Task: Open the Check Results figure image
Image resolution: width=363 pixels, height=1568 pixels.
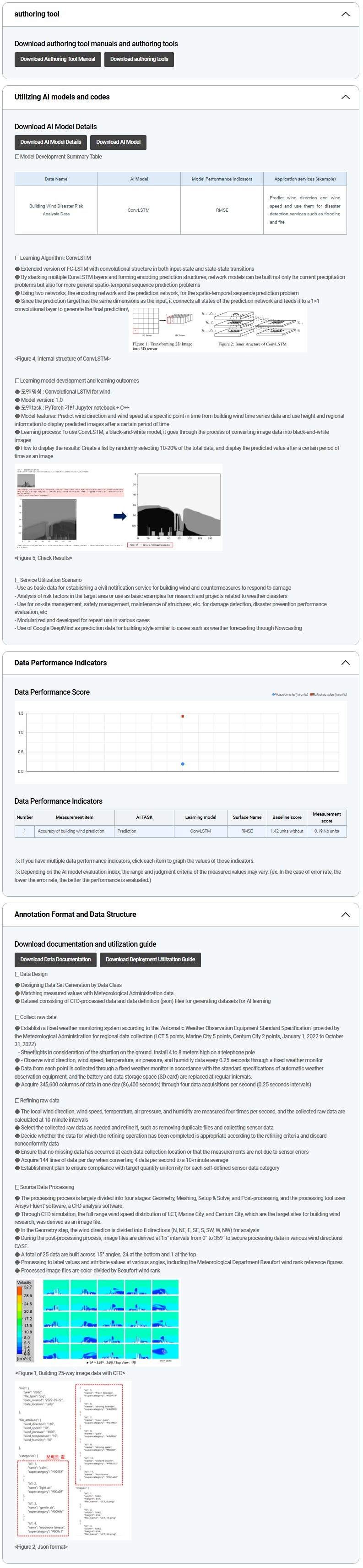Action: 119,508
